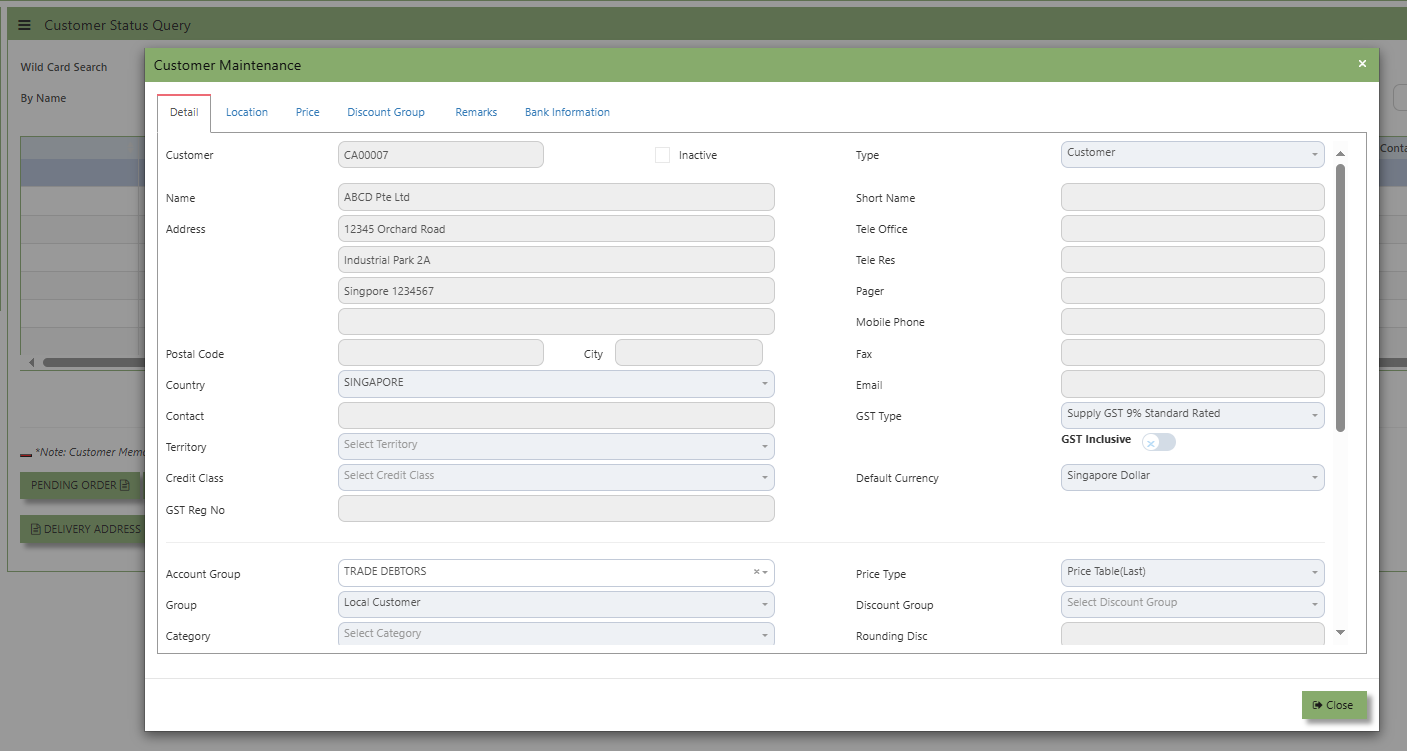Screen dimensions: 1407x751
Task: Click address line 12345 Orchard Road
Action: 556,228
